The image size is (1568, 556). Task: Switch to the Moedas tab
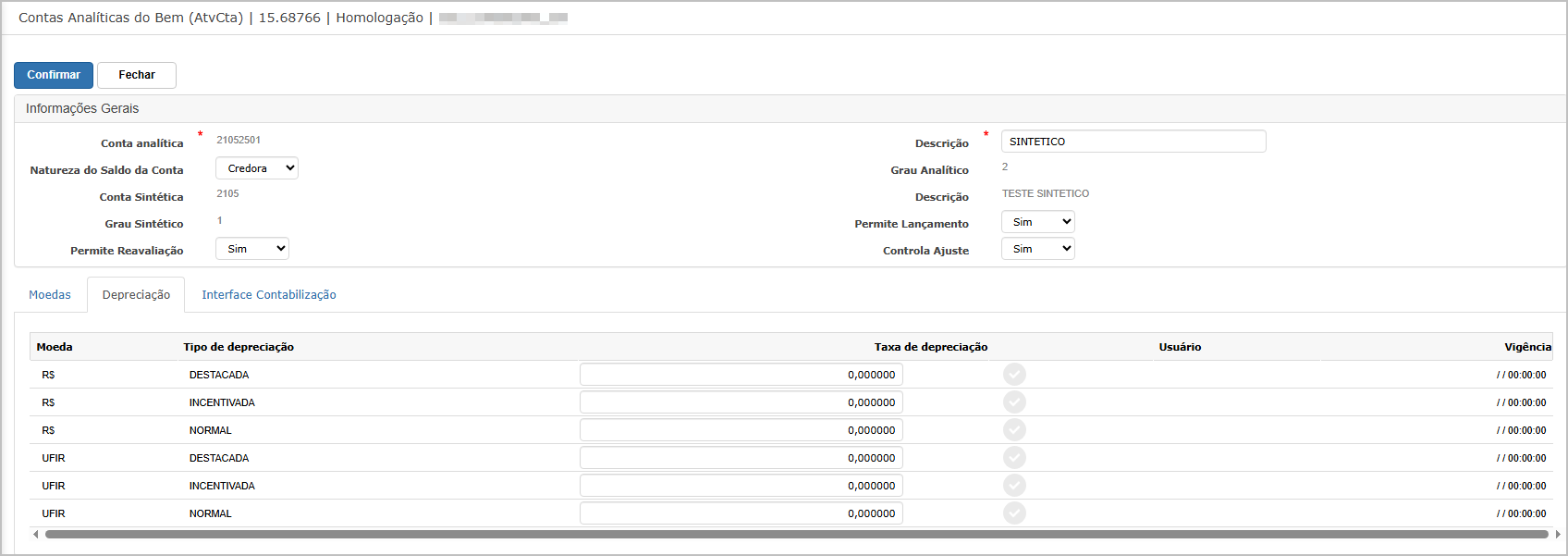click(x=50, y=295)
